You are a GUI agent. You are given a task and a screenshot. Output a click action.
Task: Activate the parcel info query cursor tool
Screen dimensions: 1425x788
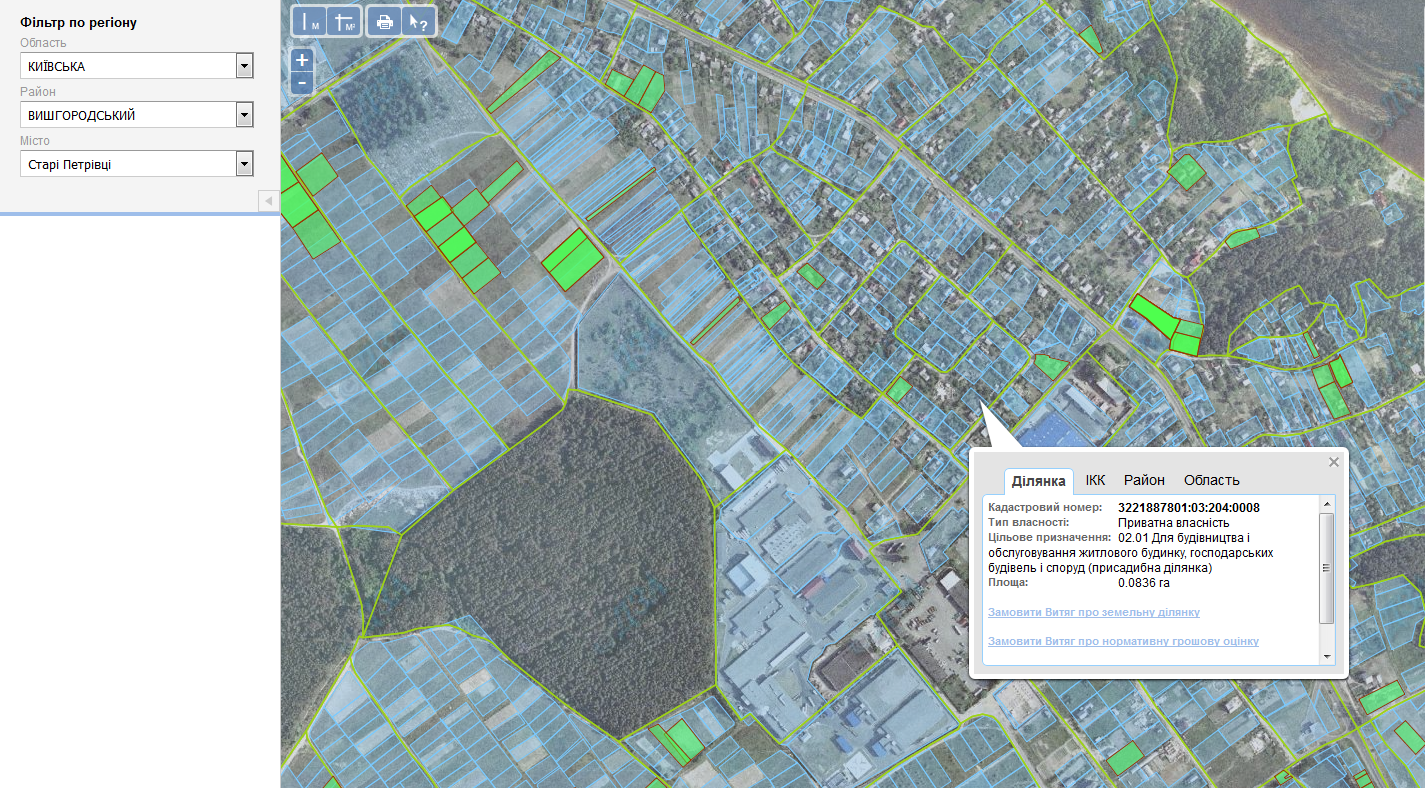(x=418, y=21)
